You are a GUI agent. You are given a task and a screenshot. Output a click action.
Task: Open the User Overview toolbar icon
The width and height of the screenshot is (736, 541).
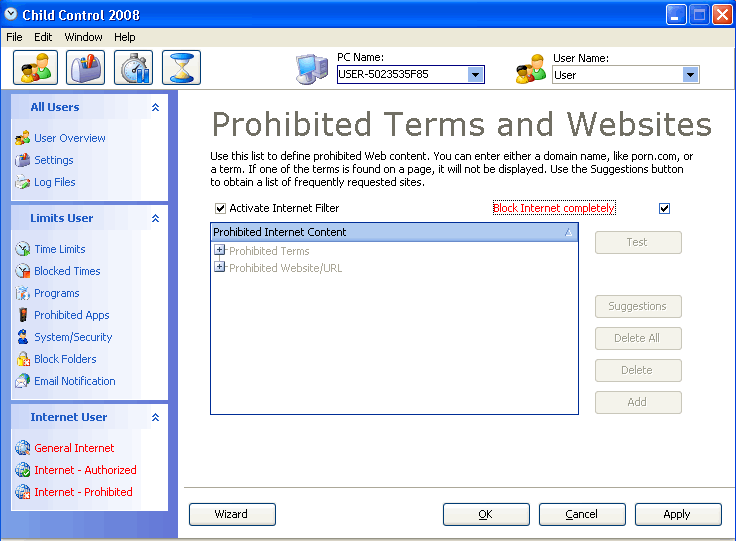coord(35,68)
